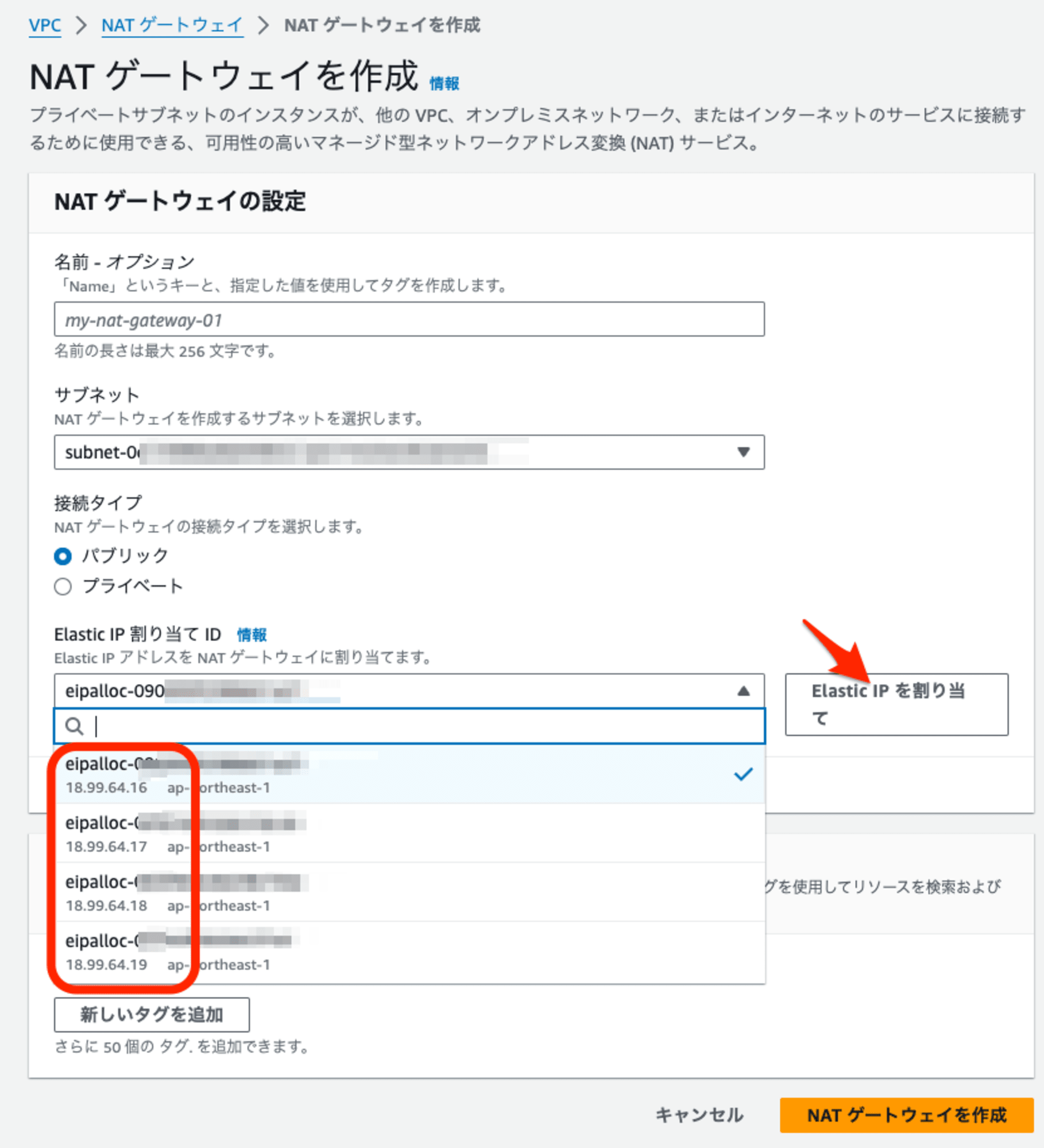The width and height of the screenshot is (1044, 1148).
Task: Open 情報 link beside page title
Action: (444, 84)
